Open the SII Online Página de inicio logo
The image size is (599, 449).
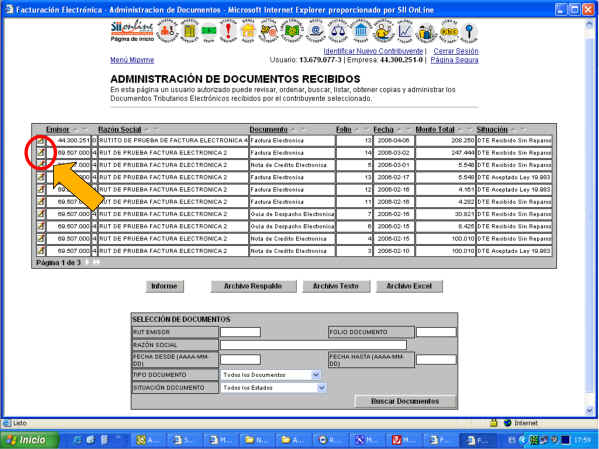132,31
